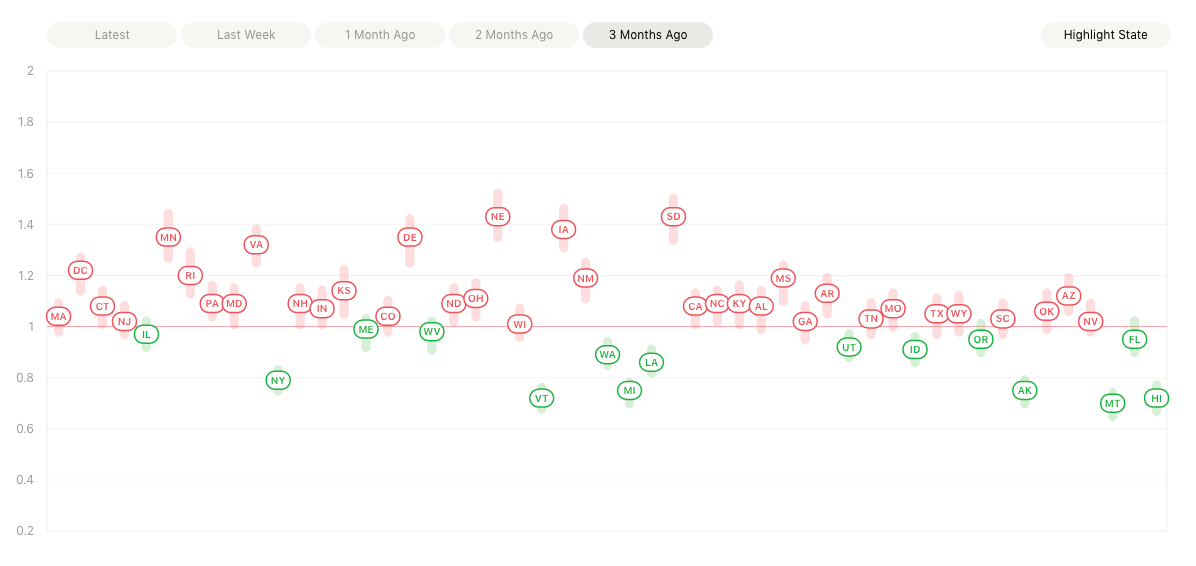
Task: Click the NE state marker
Action: (498, 216)
